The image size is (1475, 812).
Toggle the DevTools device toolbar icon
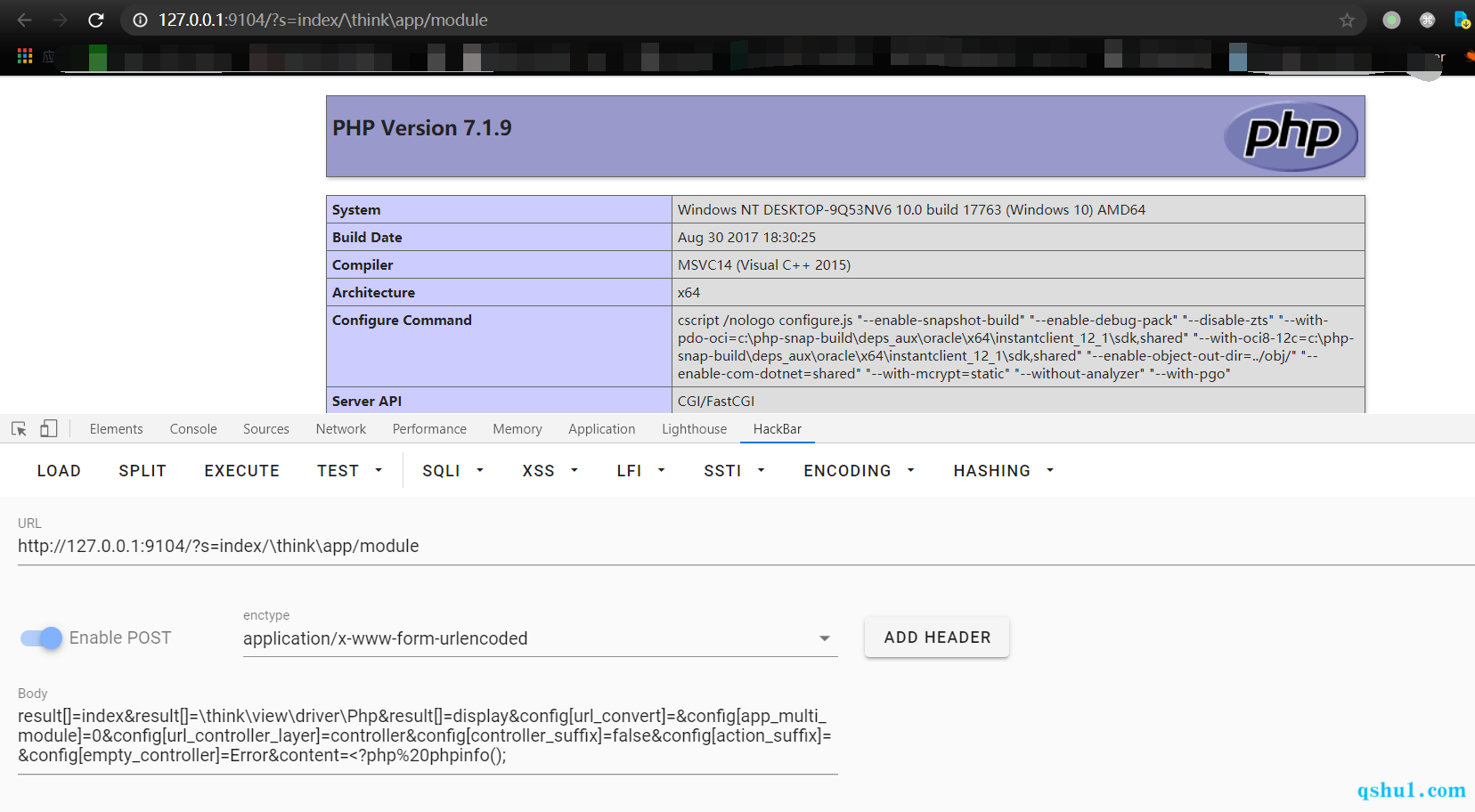coord(49,429)
